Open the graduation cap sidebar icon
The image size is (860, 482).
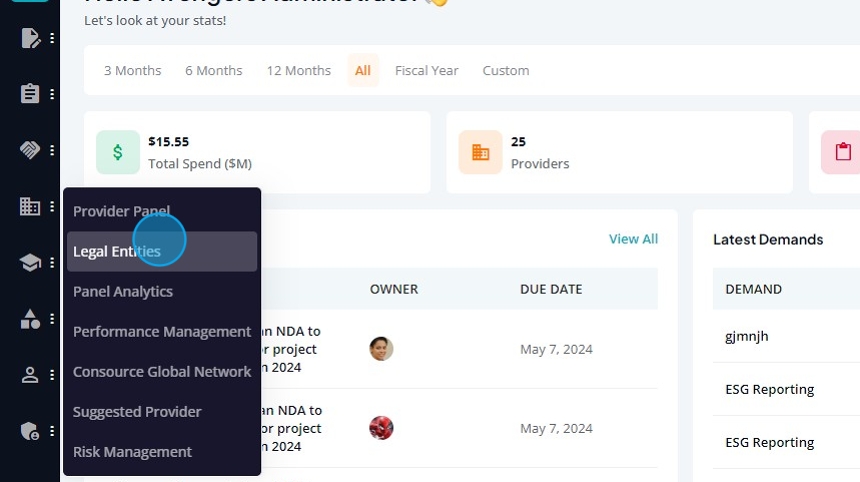click(x=30, y=263)
